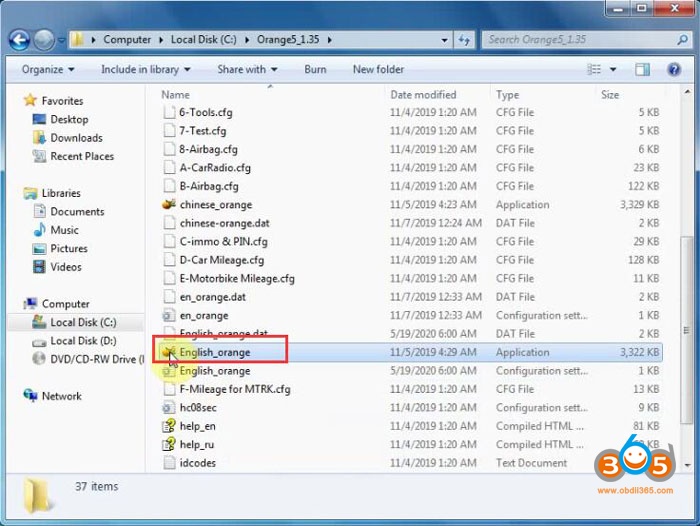Open Help with the question mark icon
700x526 pixels.
pos(674,69)
